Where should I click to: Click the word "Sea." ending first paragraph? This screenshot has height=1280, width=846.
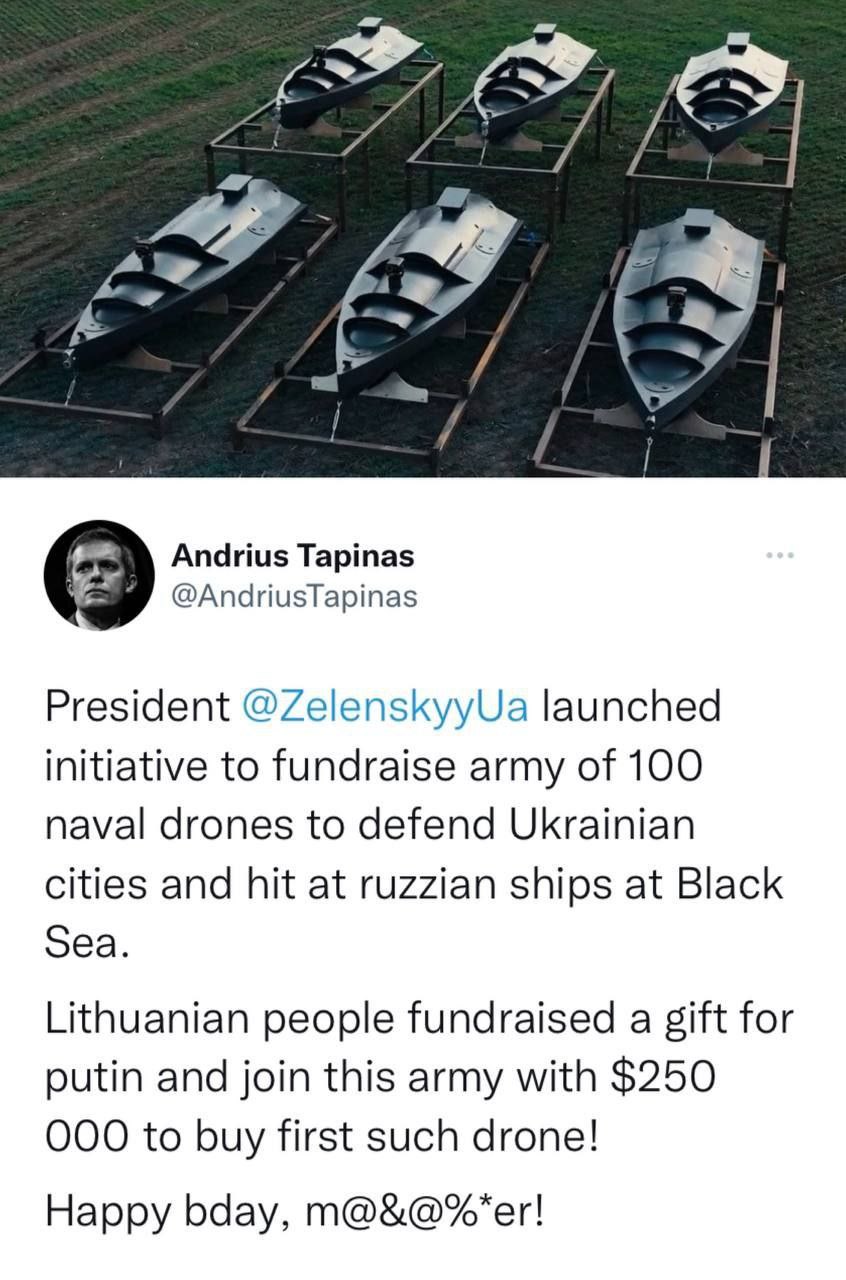click(x=88, y=944)
